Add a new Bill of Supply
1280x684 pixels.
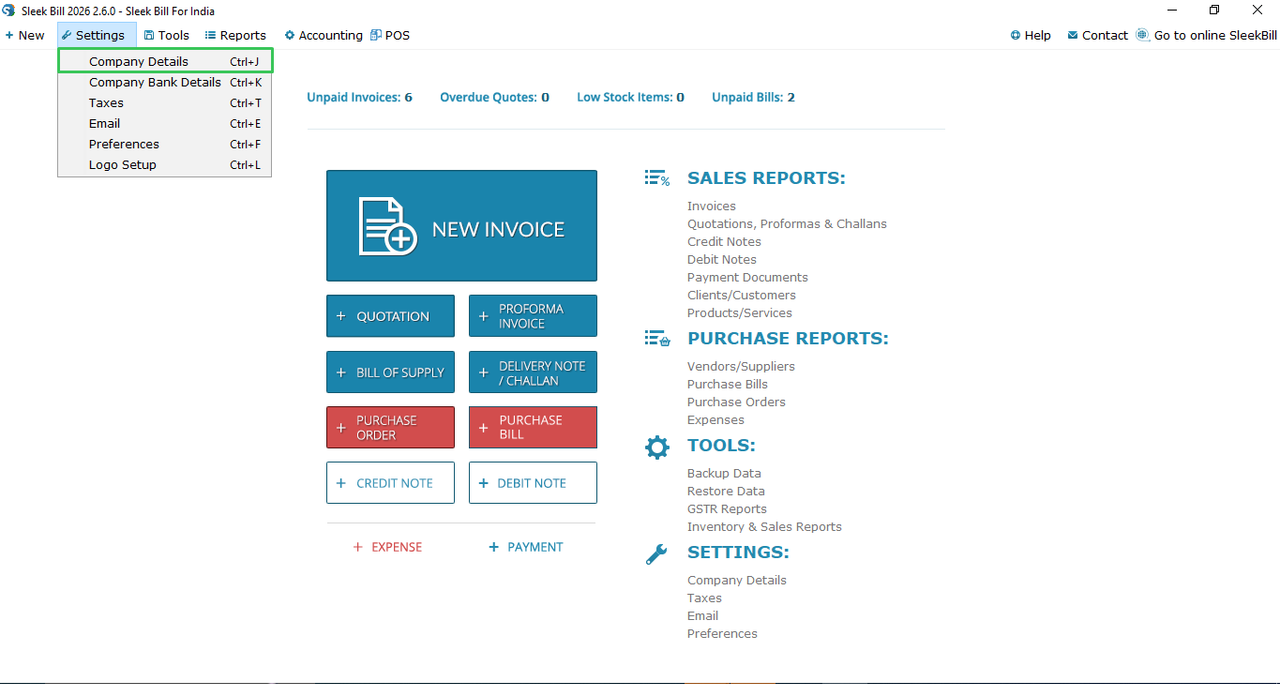point(391,372)
